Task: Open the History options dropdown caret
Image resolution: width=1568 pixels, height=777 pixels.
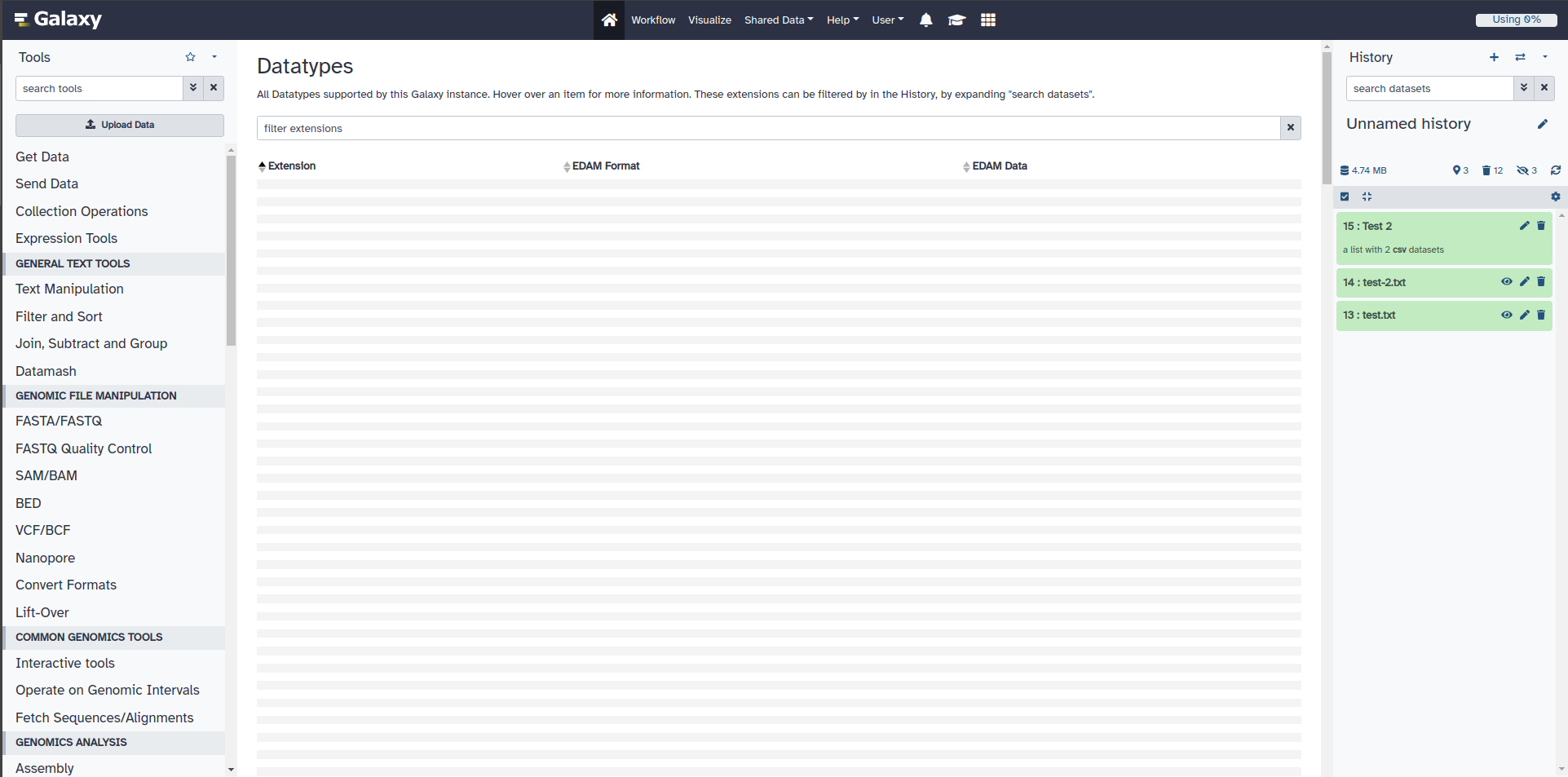Action: click(x=1545, y=57)
